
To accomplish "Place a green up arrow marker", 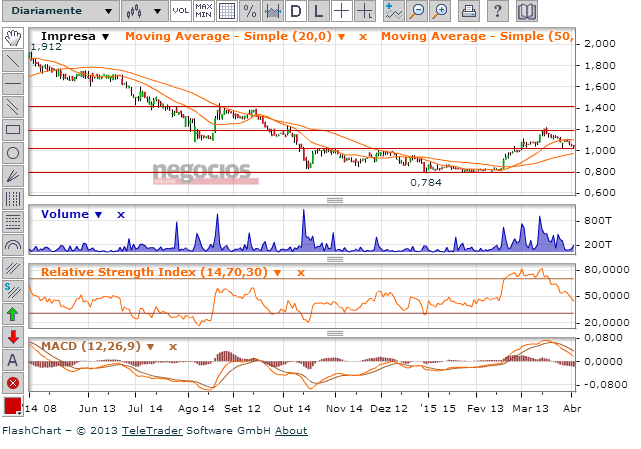I will 13,314.
